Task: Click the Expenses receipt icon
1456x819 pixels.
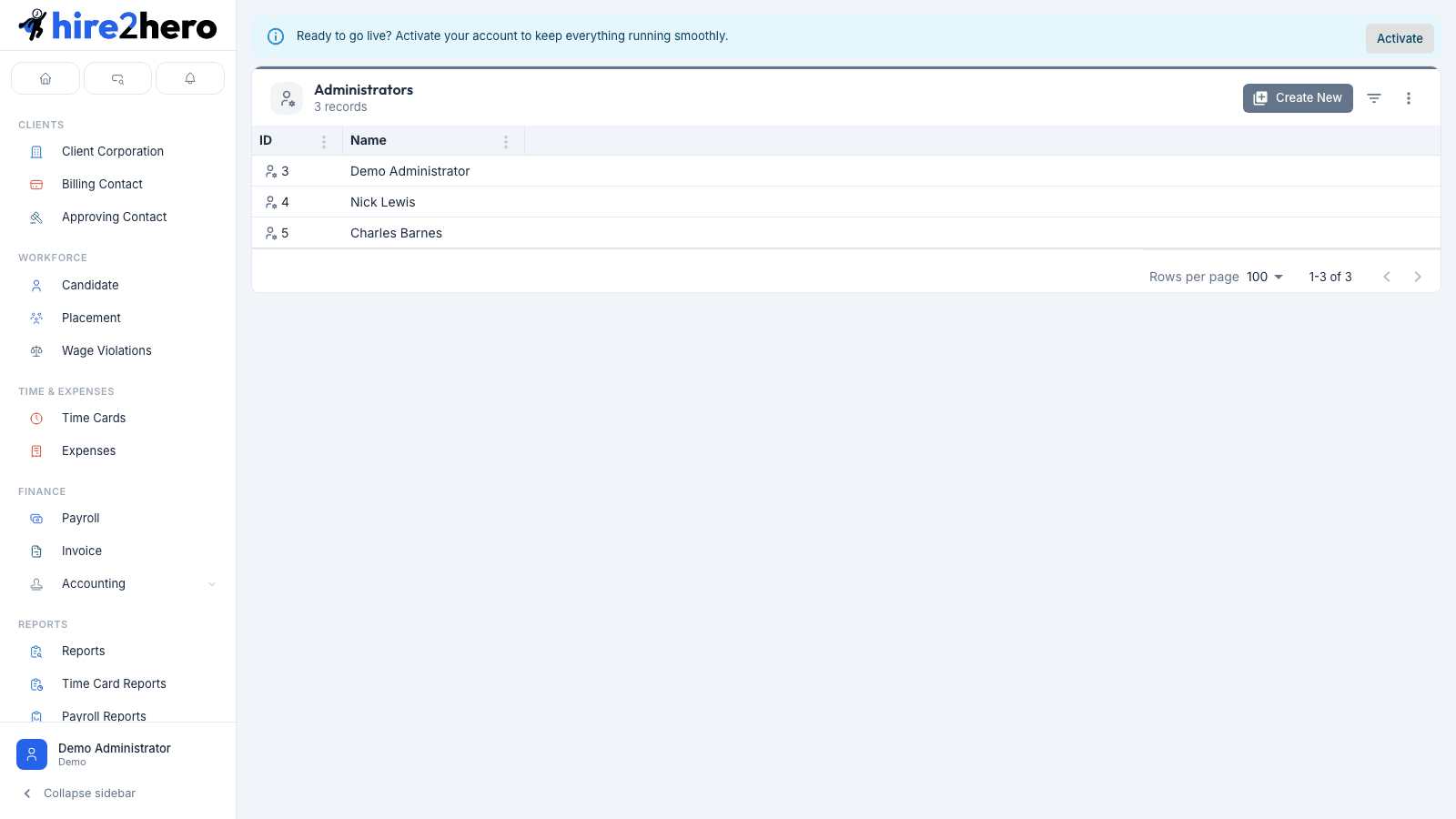Action: click(x=36, y=451)
